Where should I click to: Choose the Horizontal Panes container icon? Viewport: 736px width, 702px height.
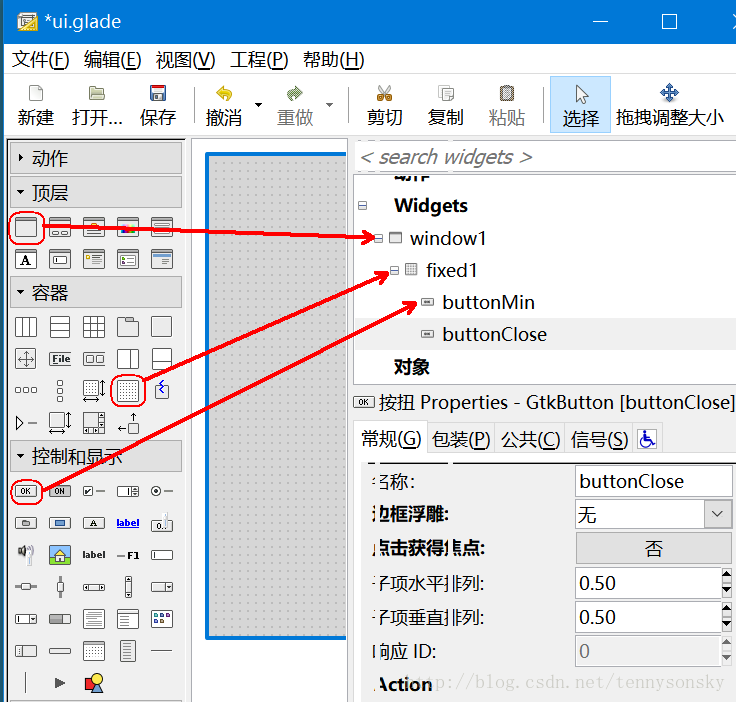pos(128,359)
